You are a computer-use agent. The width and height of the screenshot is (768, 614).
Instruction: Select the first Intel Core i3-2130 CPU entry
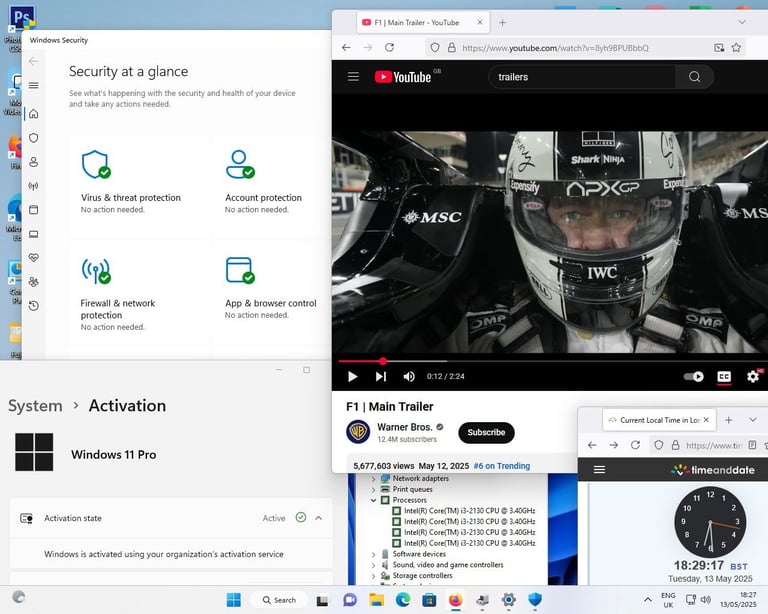tap(464, 511)
